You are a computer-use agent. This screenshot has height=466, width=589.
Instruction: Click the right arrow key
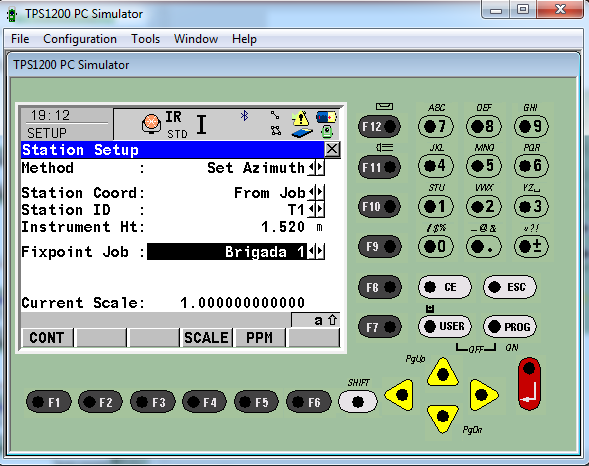click(x=483, y=395)
